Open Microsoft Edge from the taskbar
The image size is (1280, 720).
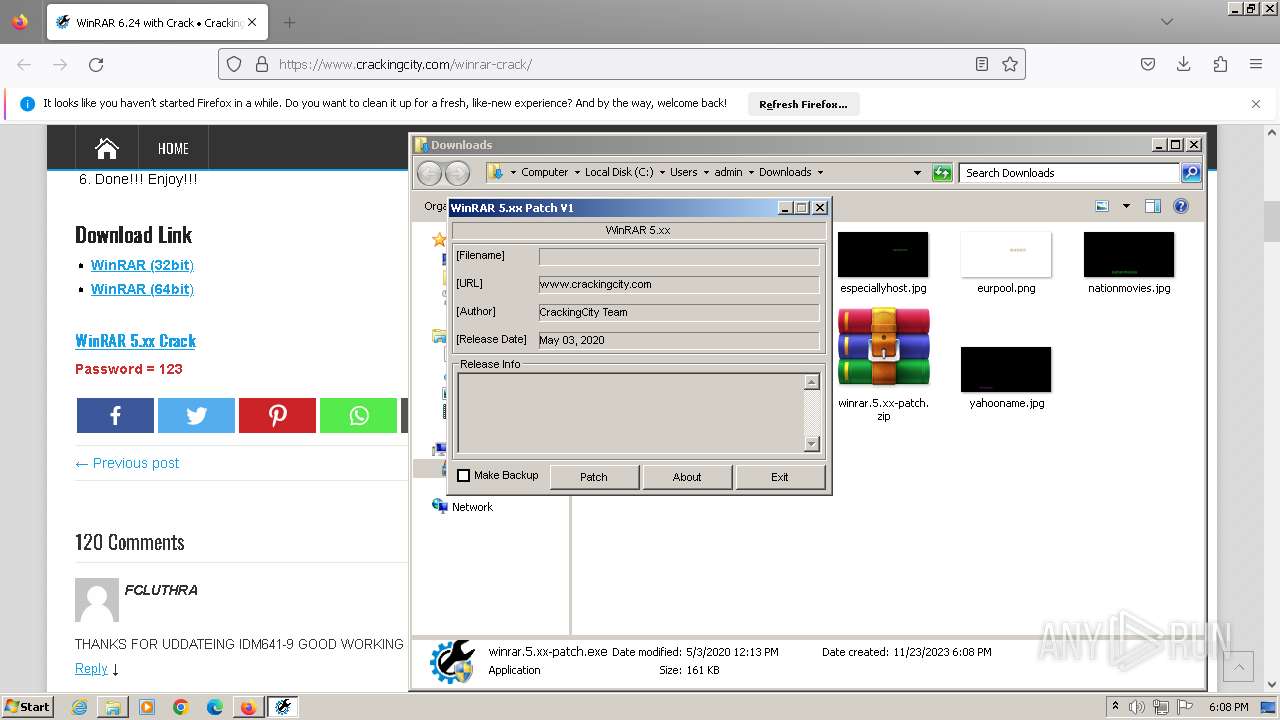click(x=215, y=707)
